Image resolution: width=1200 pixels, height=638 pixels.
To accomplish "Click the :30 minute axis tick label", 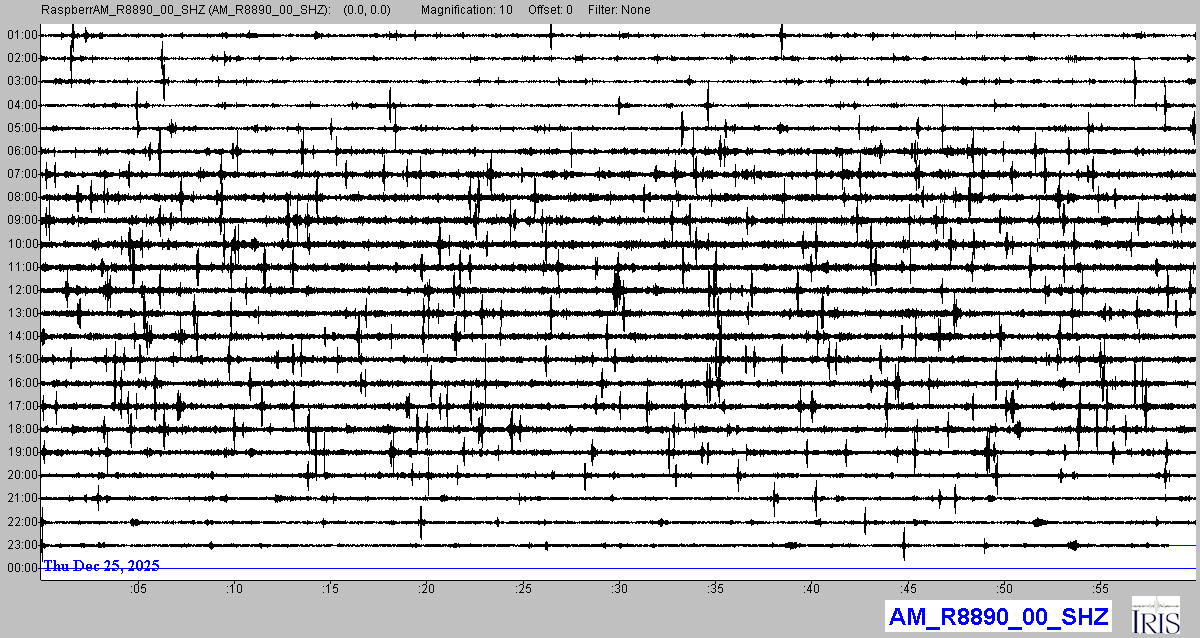I will click(x=620, y=588).
